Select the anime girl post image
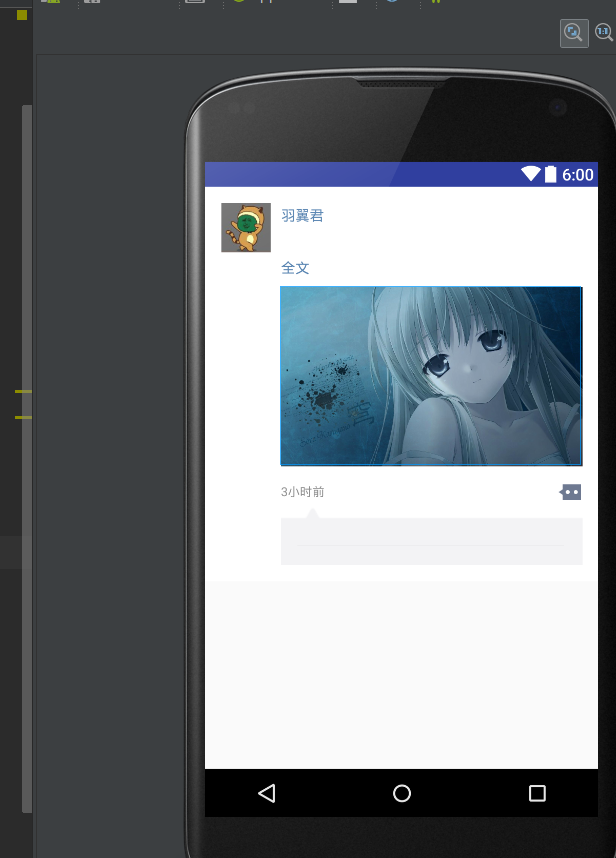This screenshot has height=858, width=616. 431,376
